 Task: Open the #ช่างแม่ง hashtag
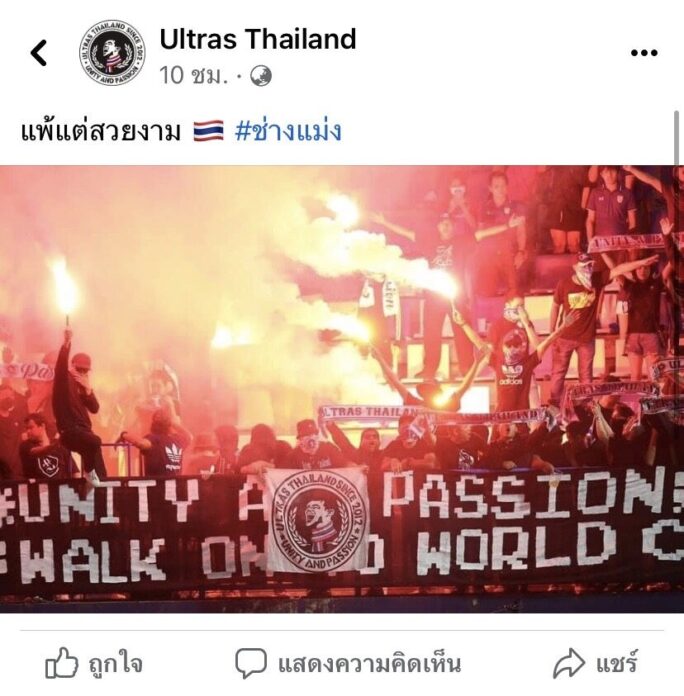coord(288,131)
